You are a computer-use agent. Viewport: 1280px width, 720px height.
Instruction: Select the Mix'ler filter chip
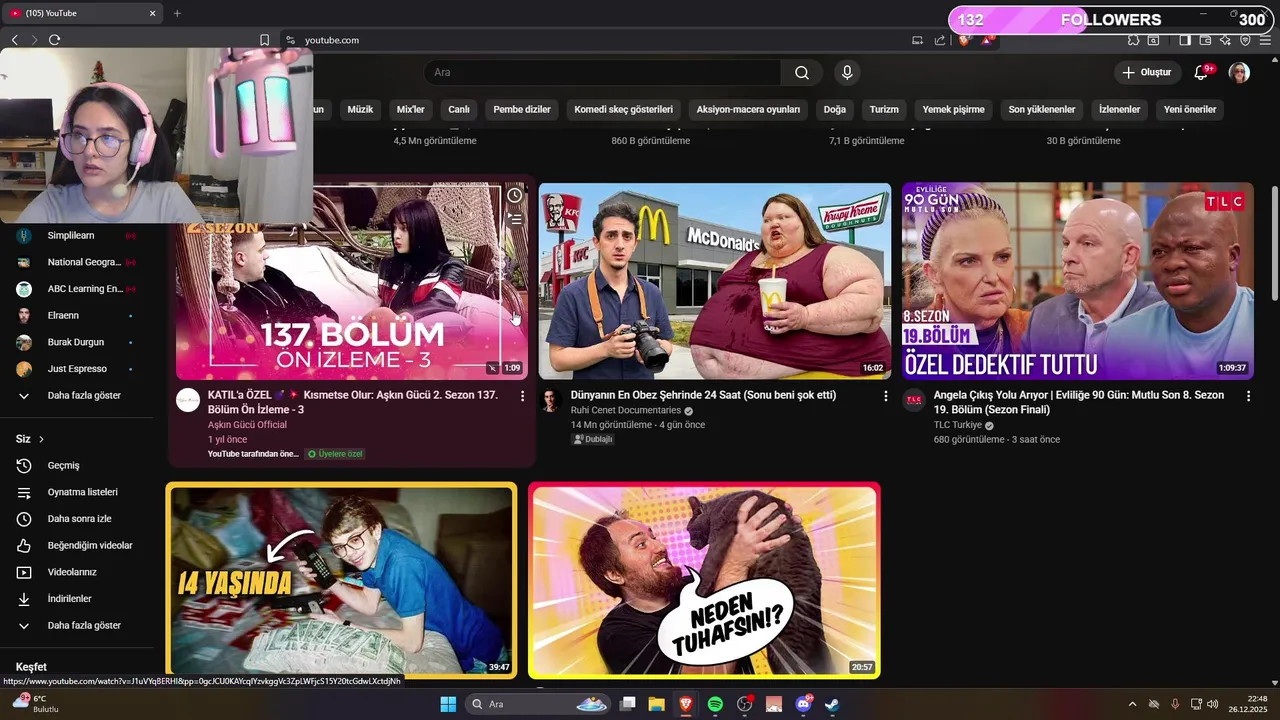click(411, 109)
